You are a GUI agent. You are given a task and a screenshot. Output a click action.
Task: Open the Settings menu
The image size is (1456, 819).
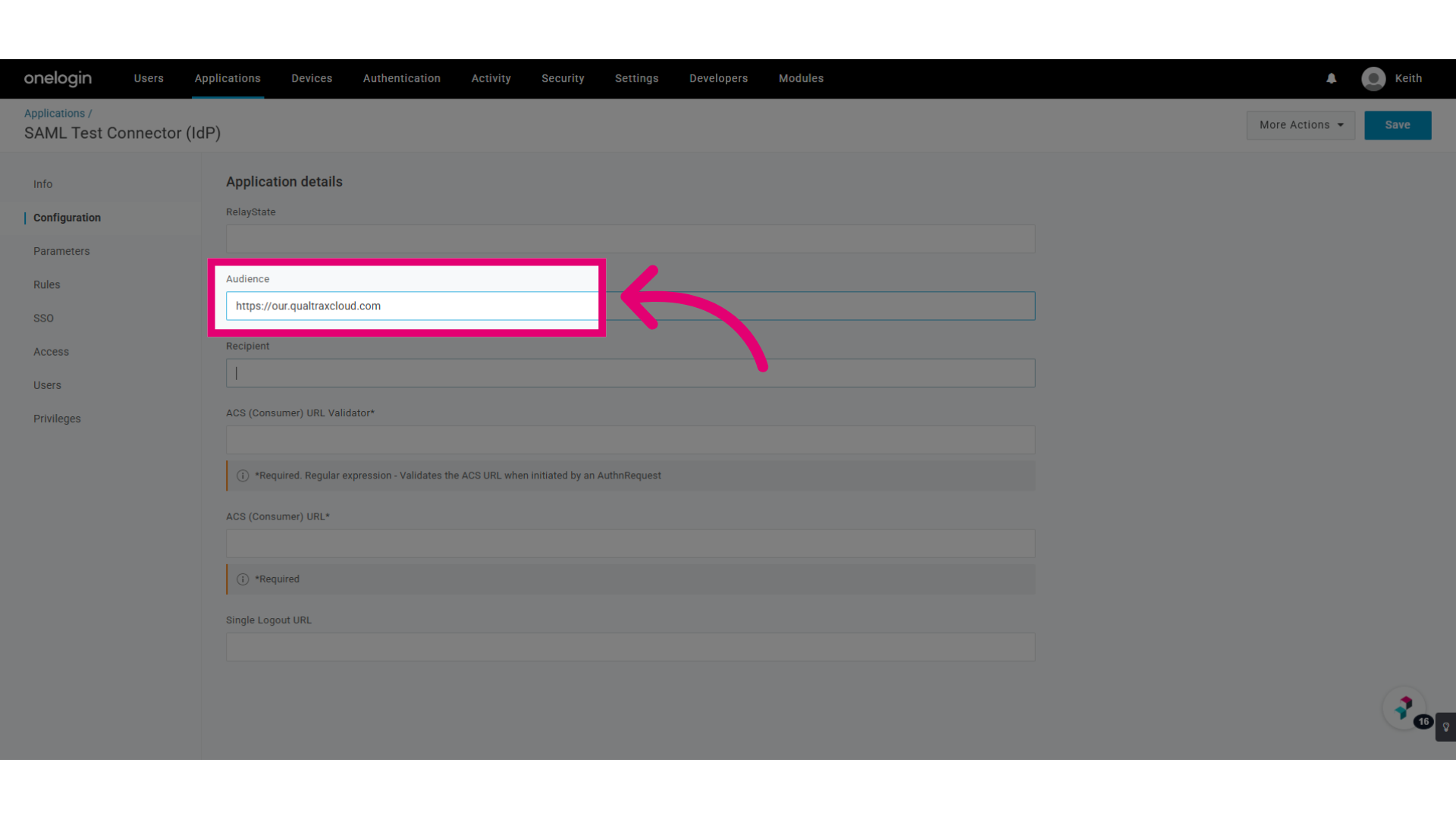(x=637, y=78)
